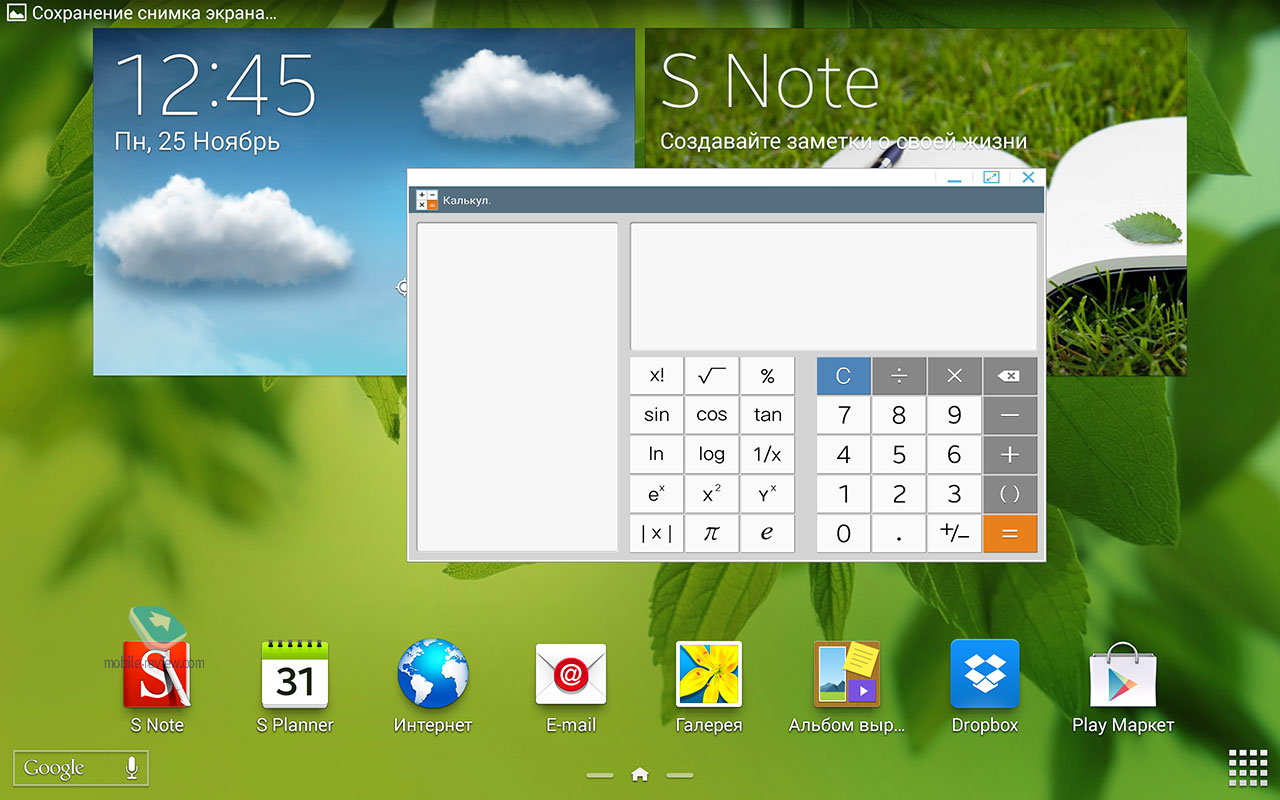Tap the decimal point key

click(899, 534)
